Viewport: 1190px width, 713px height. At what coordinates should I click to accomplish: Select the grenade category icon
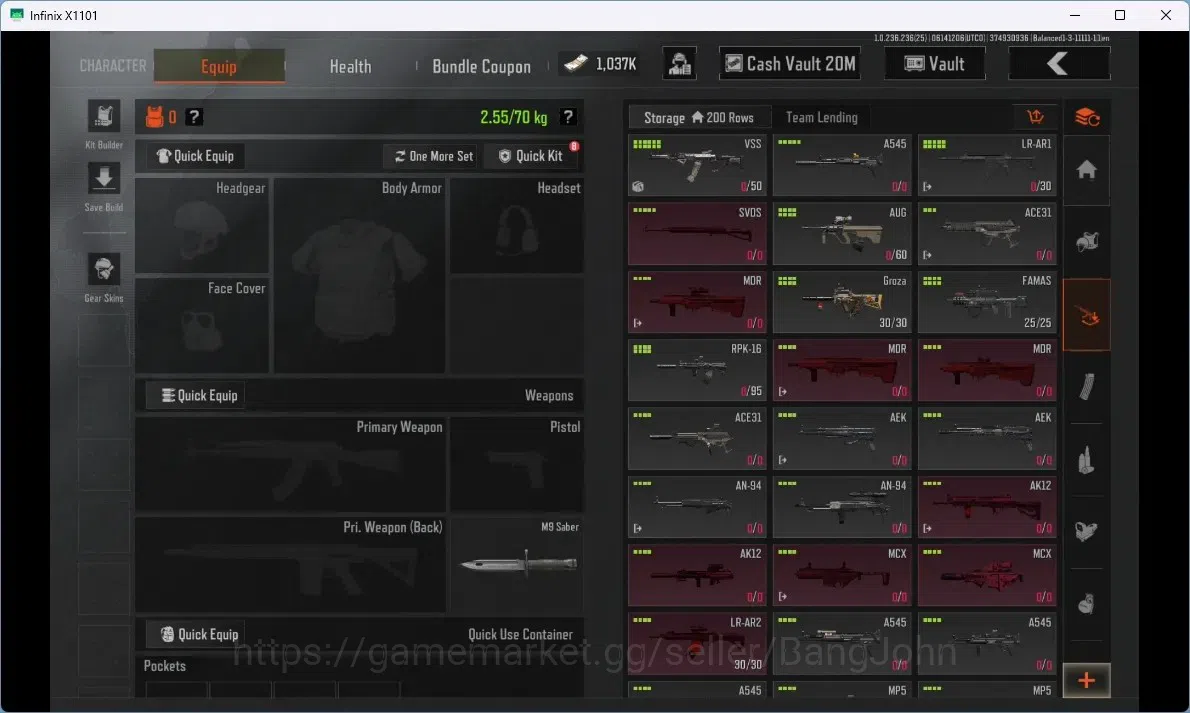[x=1087, y=604]
